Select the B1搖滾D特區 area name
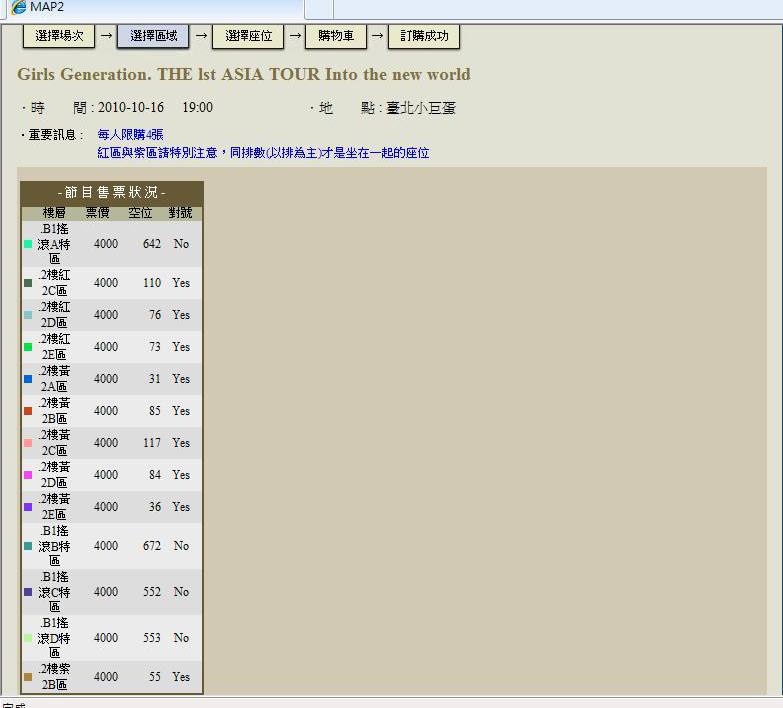This screenshot has width=783, height=708. click(54, 638)
